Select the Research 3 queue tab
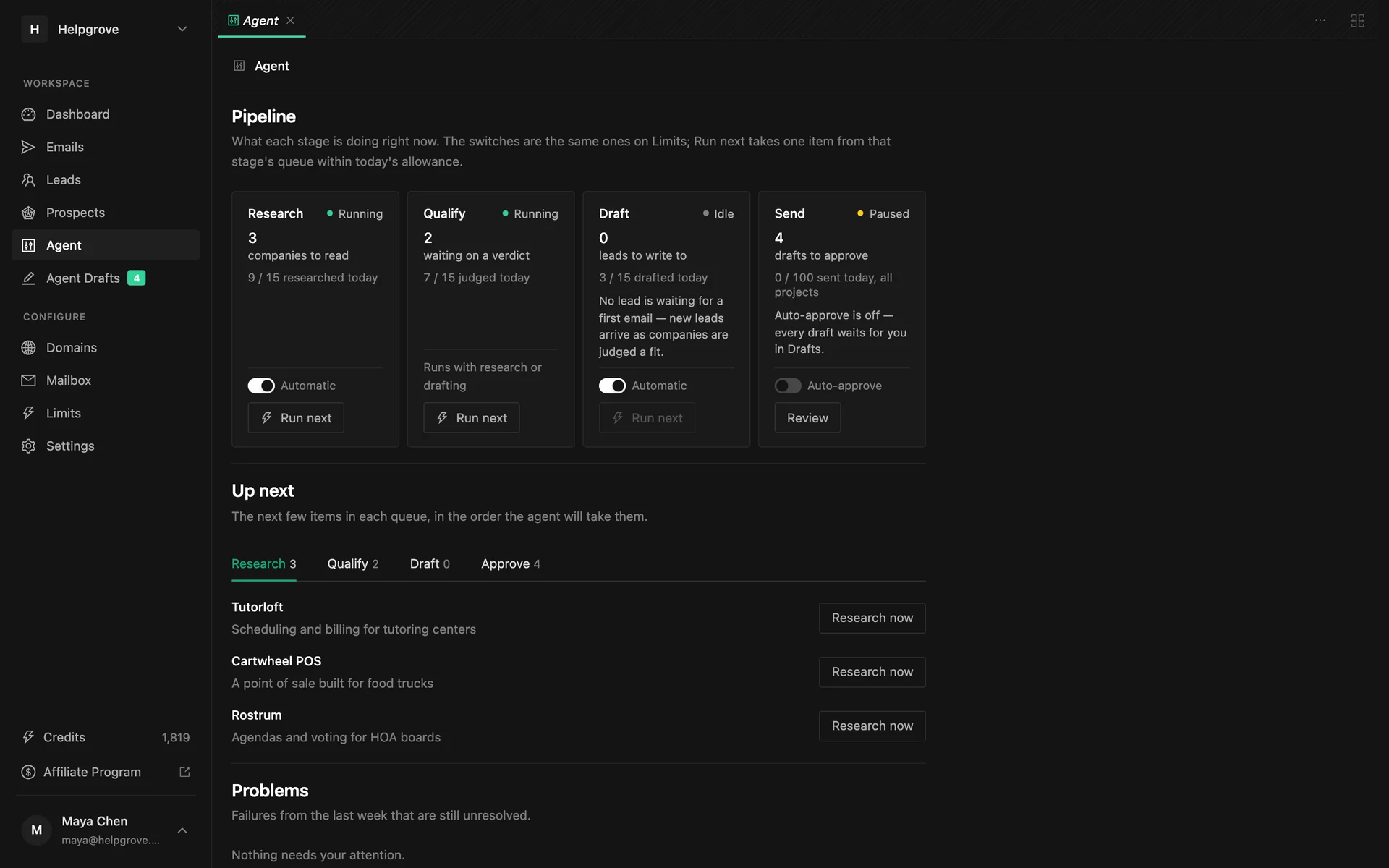Image resolution: width=1389 pixels, height=868 pixels. tap(264, 563)
